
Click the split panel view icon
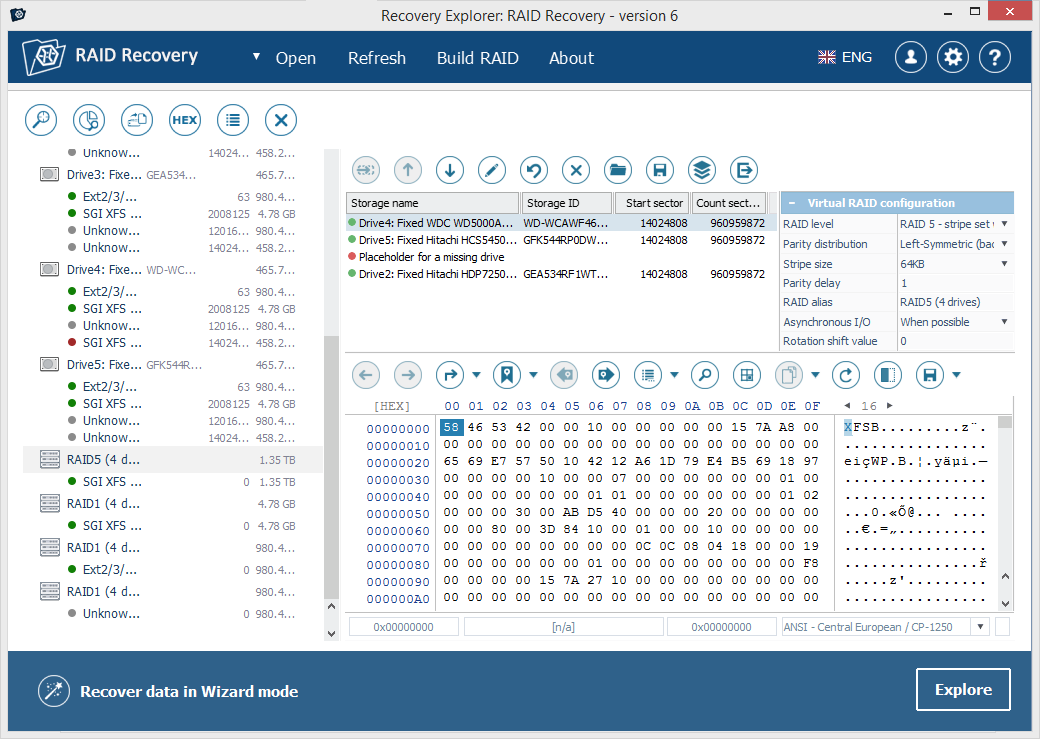(887, 375)
